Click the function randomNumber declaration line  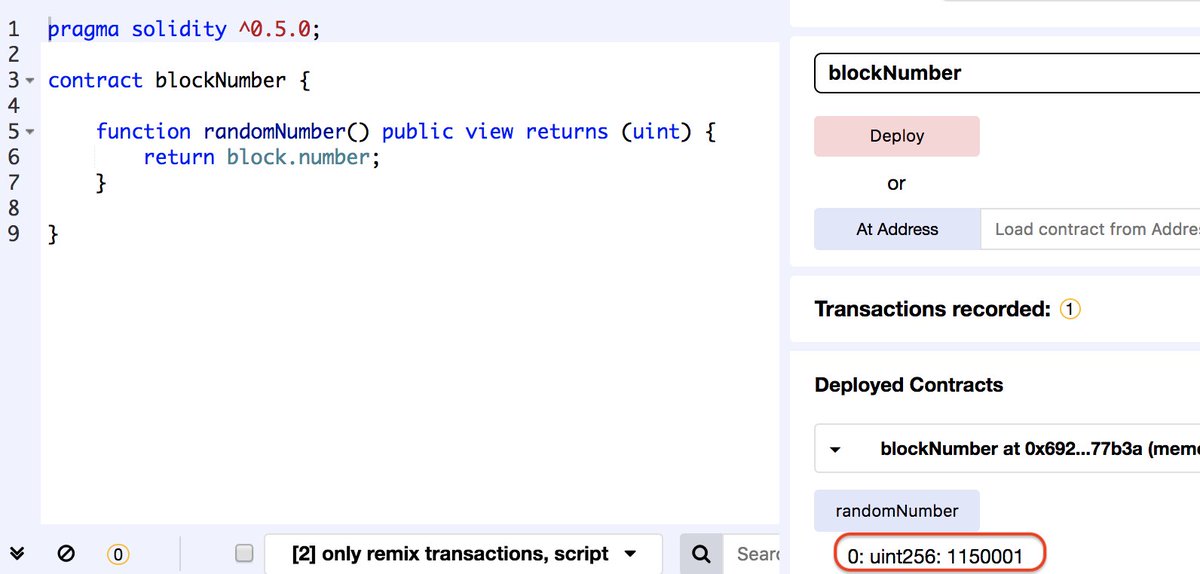click(406, 131)
